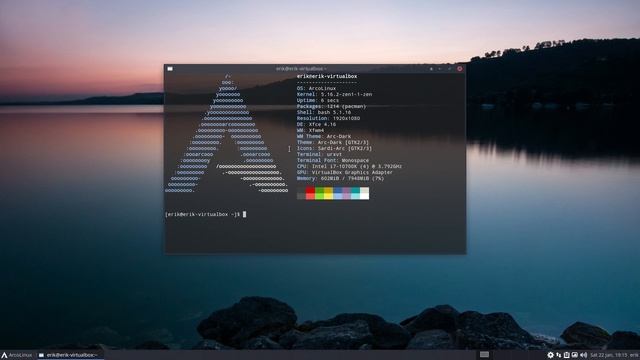Image resolution: width=640 pixels, height=360 pixels.
Task: Click the 'Theme: Arc-Dark [GTK2/3]' line
Action: pos(333,142)
